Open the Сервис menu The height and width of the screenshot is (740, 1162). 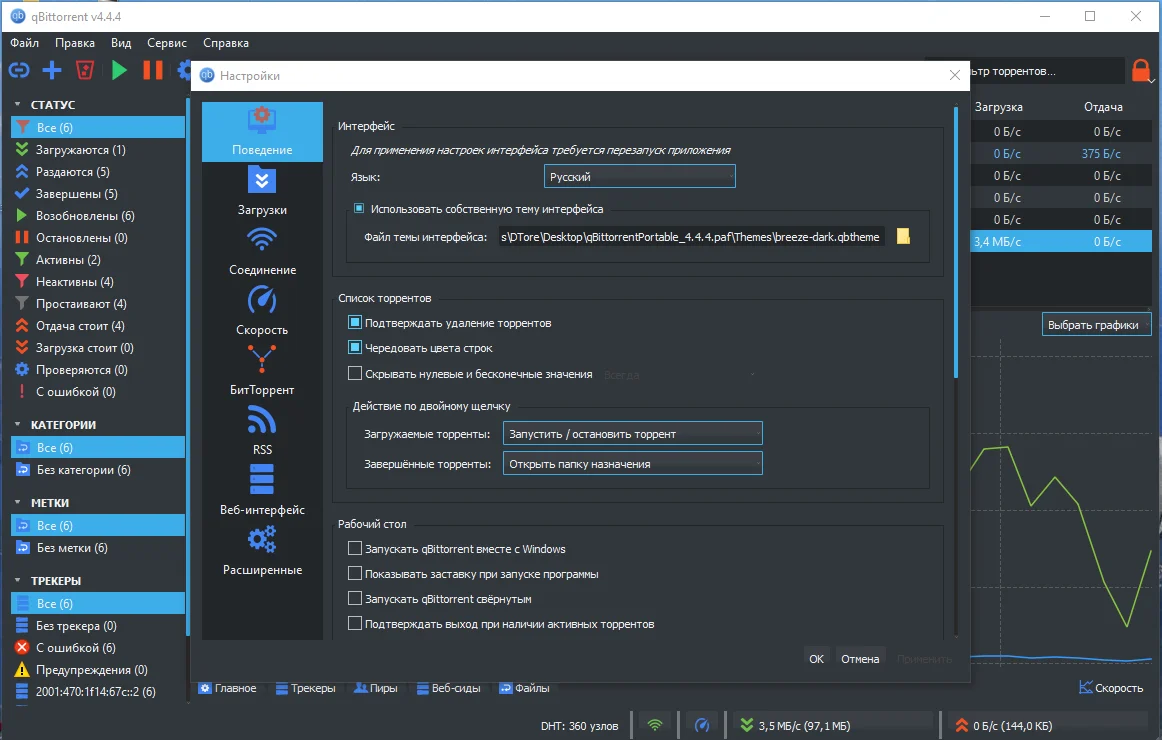point(167,43)
